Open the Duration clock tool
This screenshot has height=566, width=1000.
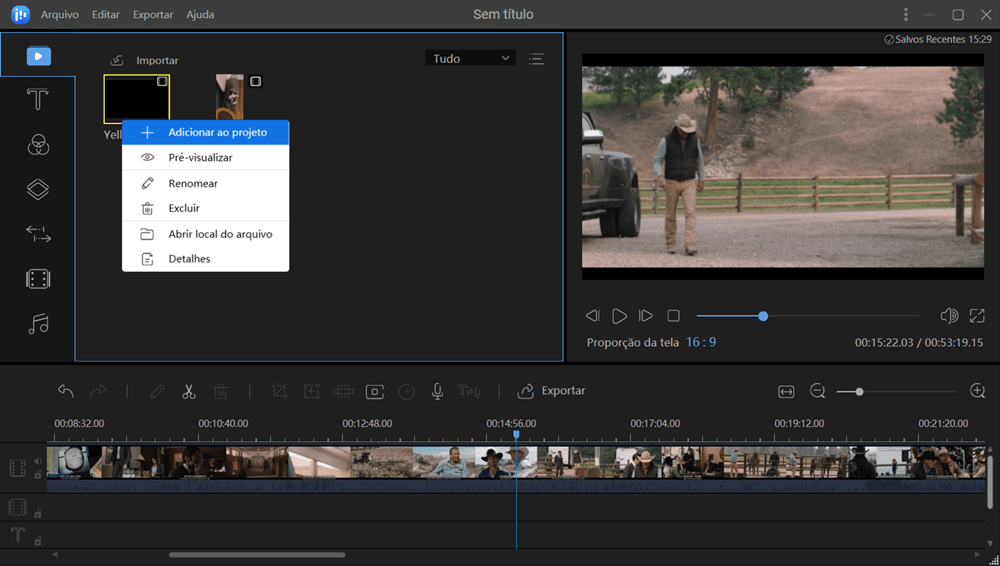point(406,392)
